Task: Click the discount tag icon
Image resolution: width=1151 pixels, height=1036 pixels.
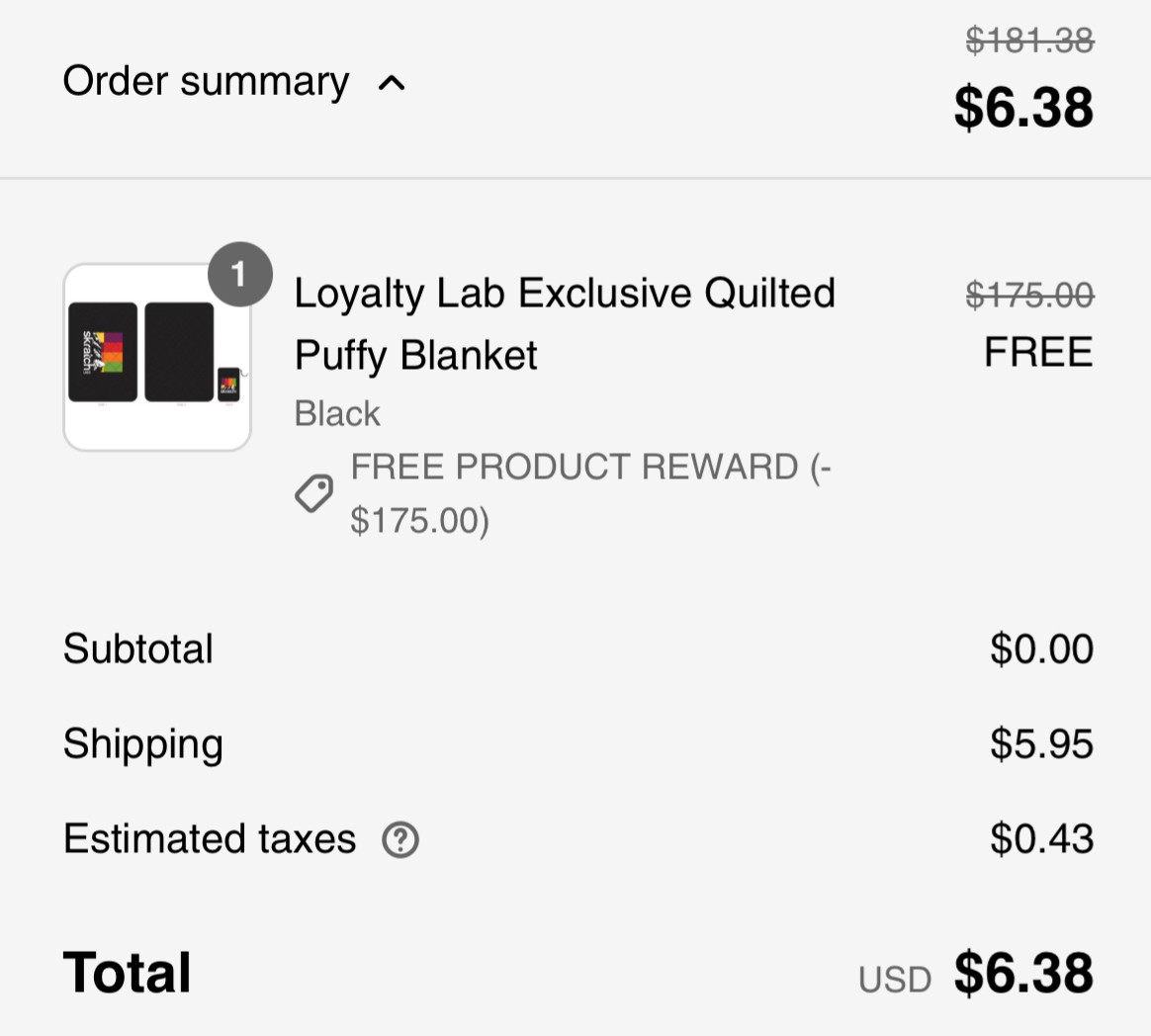Action: (314, 493)
